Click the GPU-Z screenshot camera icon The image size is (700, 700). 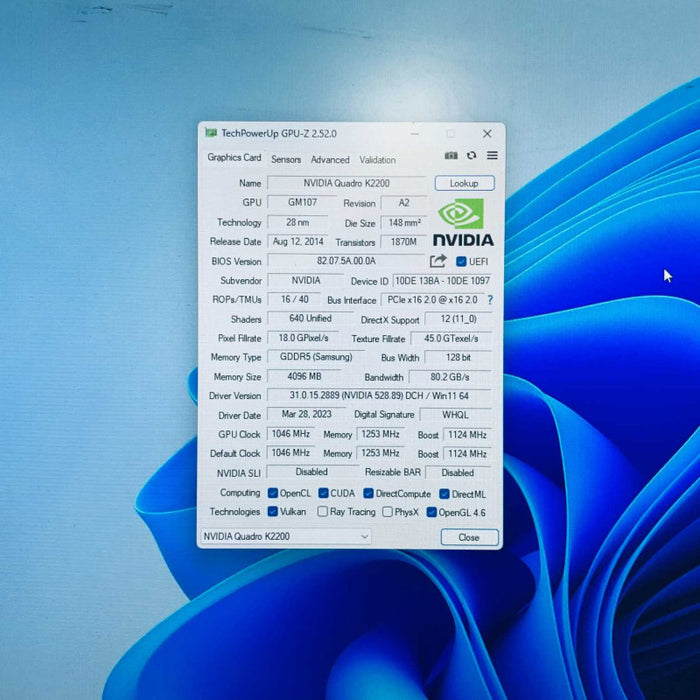pyautogui.click(x=451, y=155)
